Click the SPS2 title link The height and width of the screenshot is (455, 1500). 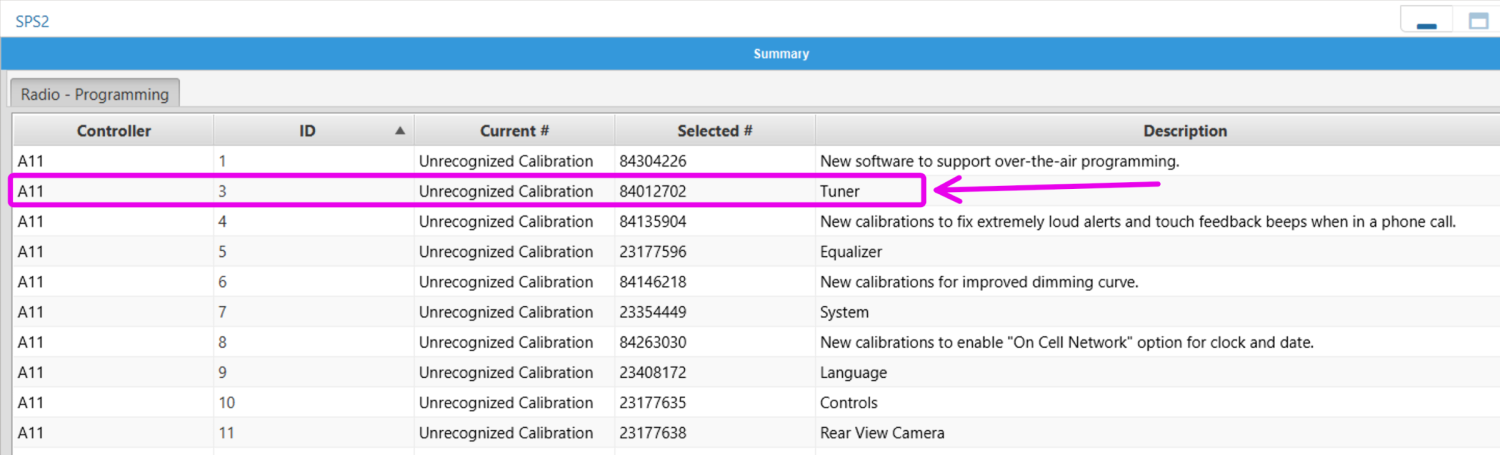(x=32, y=21)
